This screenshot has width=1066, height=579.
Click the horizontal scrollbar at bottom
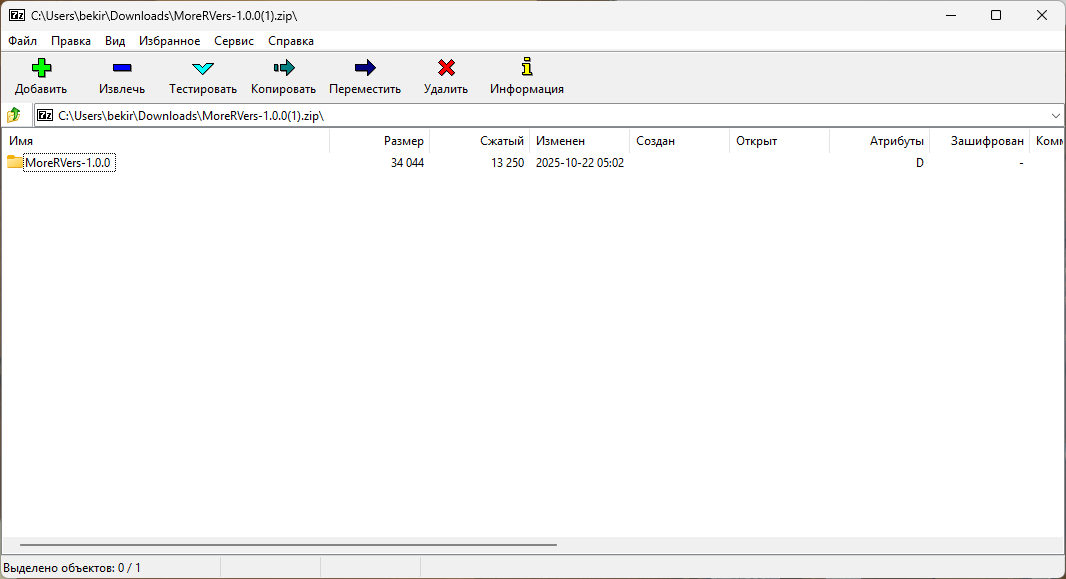[288, 545]
